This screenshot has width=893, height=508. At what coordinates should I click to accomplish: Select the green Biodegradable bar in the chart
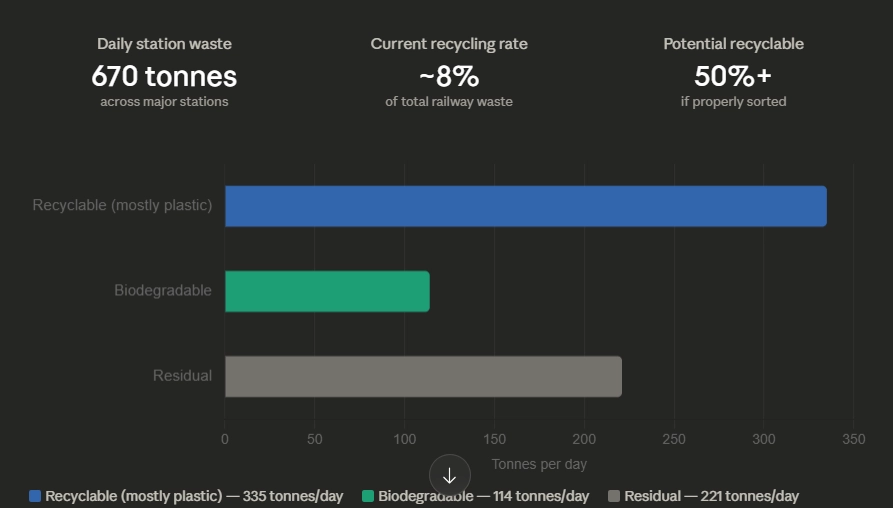pos(327,291)
